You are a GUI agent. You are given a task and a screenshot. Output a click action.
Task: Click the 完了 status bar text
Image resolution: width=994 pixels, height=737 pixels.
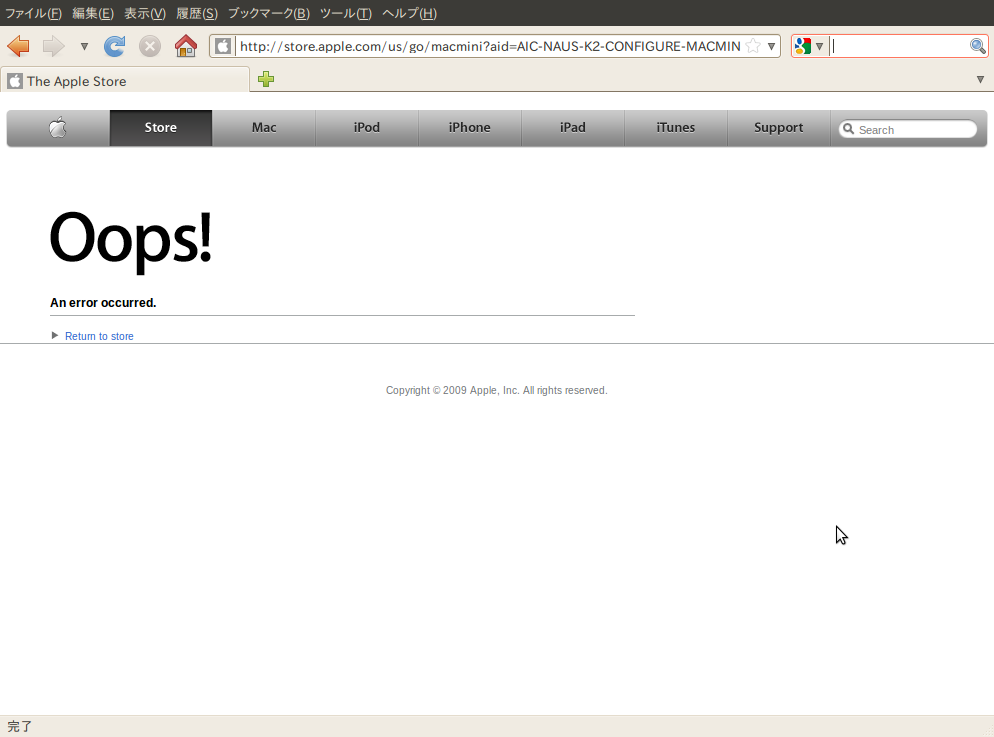click(x=20, y=726)
